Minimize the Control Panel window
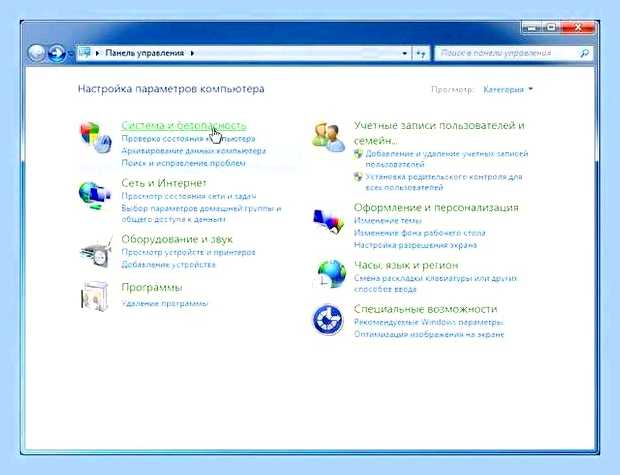This screenshot has width=620, height=475. (x=531, y=28)
